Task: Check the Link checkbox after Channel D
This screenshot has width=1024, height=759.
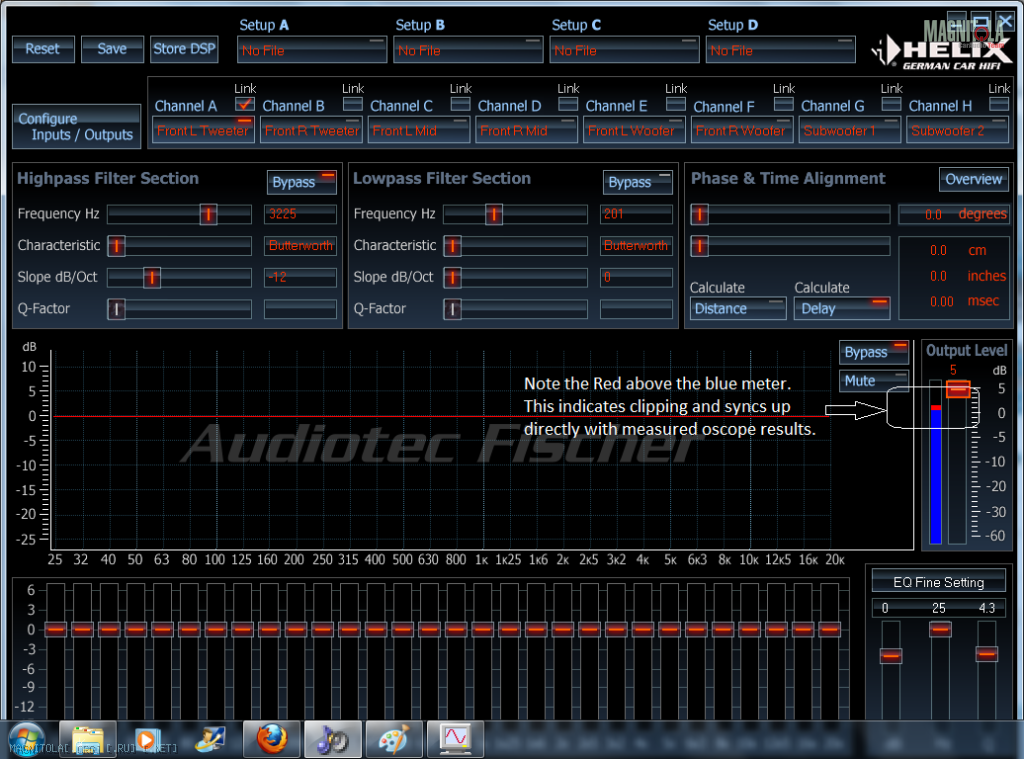Action: click(568, 104)
